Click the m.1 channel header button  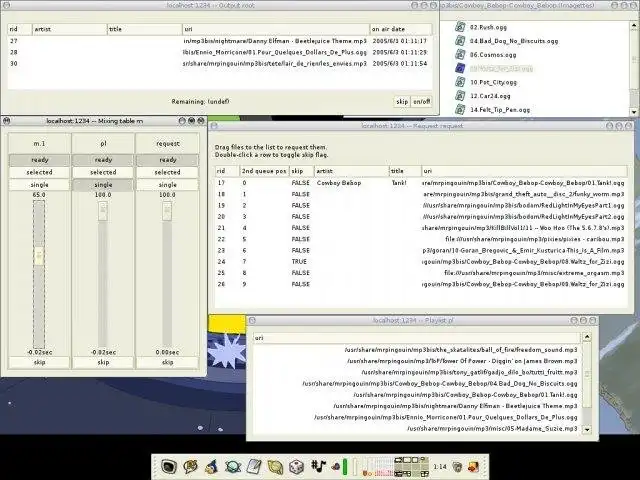click(39, 144)
